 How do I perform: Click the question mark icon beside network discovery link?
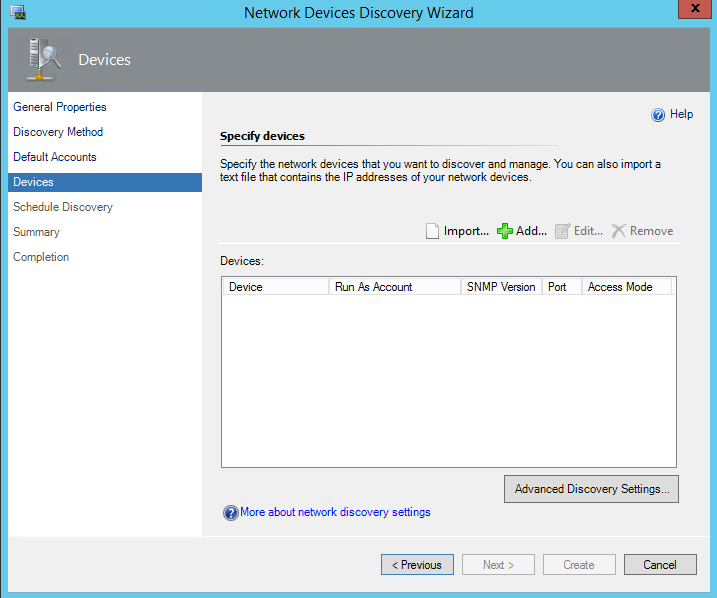[230, 513]
